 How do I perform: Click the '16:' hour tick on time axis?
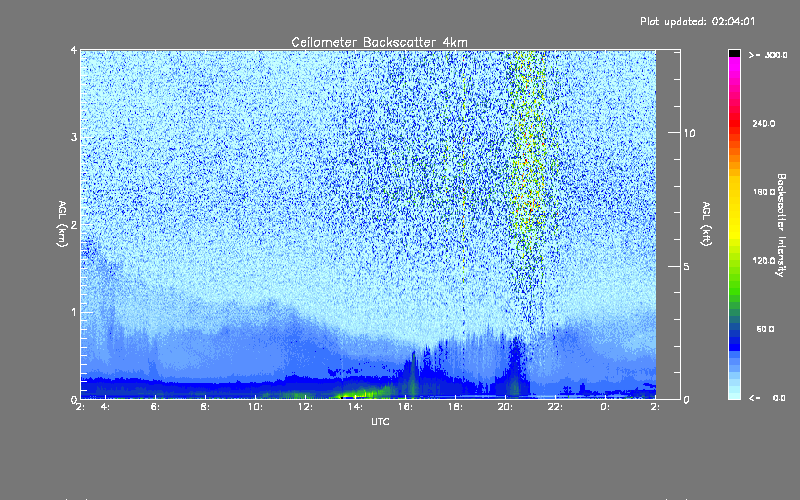point(405,407)
